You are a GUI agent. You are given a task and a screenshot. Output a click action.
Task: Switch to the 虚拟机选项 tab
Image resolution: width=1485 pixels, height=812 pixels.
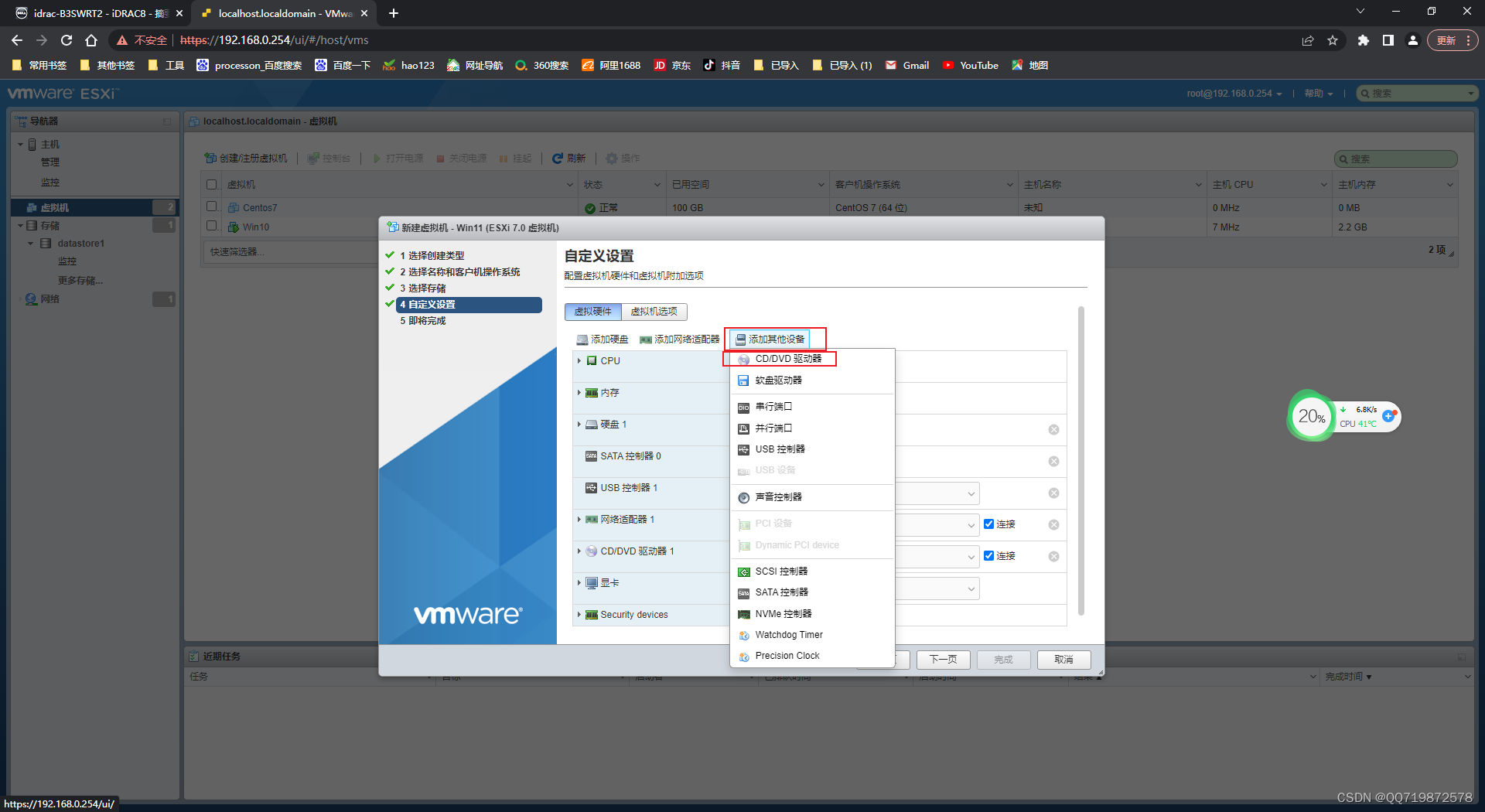pyautogui.click(x=654, y=312)
